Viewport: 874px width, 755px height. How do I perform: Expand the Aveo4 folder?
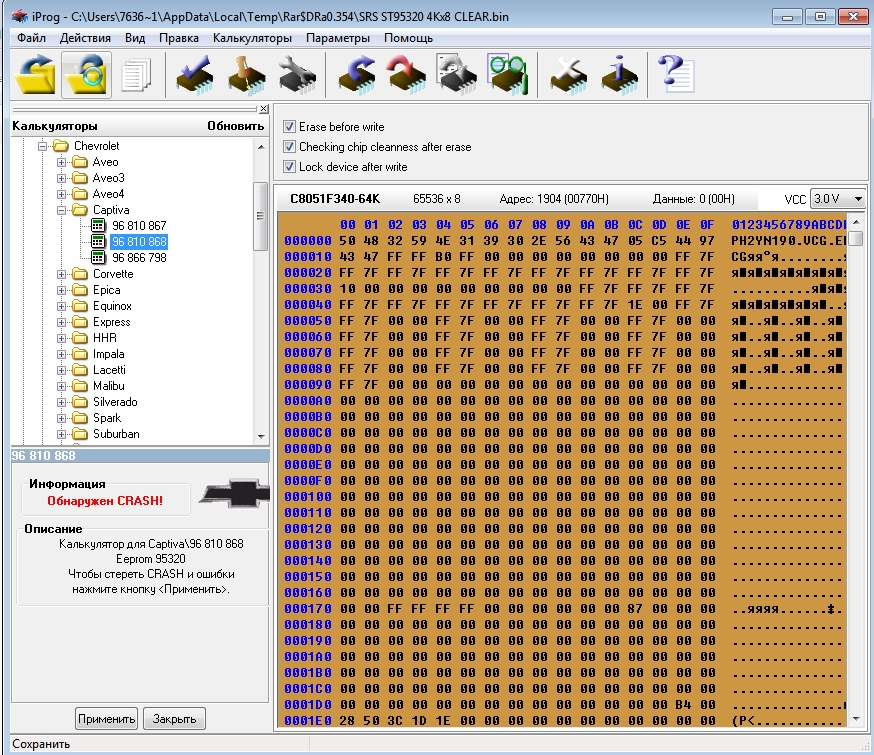(61, 194)
